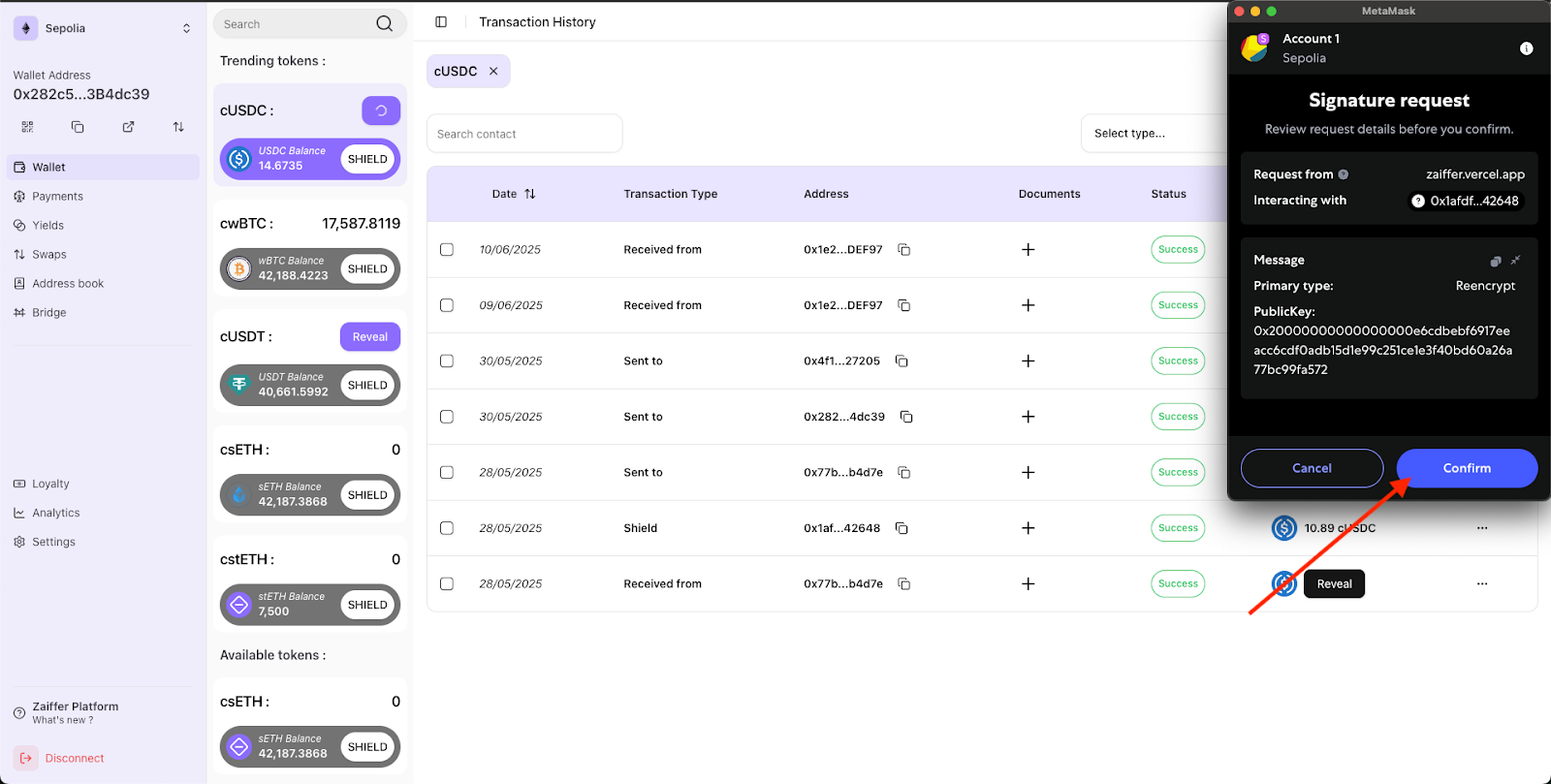This screenshot has height=784, width=1551.
Task: Cancel the MetaMask signature request
Action: 1312,468
